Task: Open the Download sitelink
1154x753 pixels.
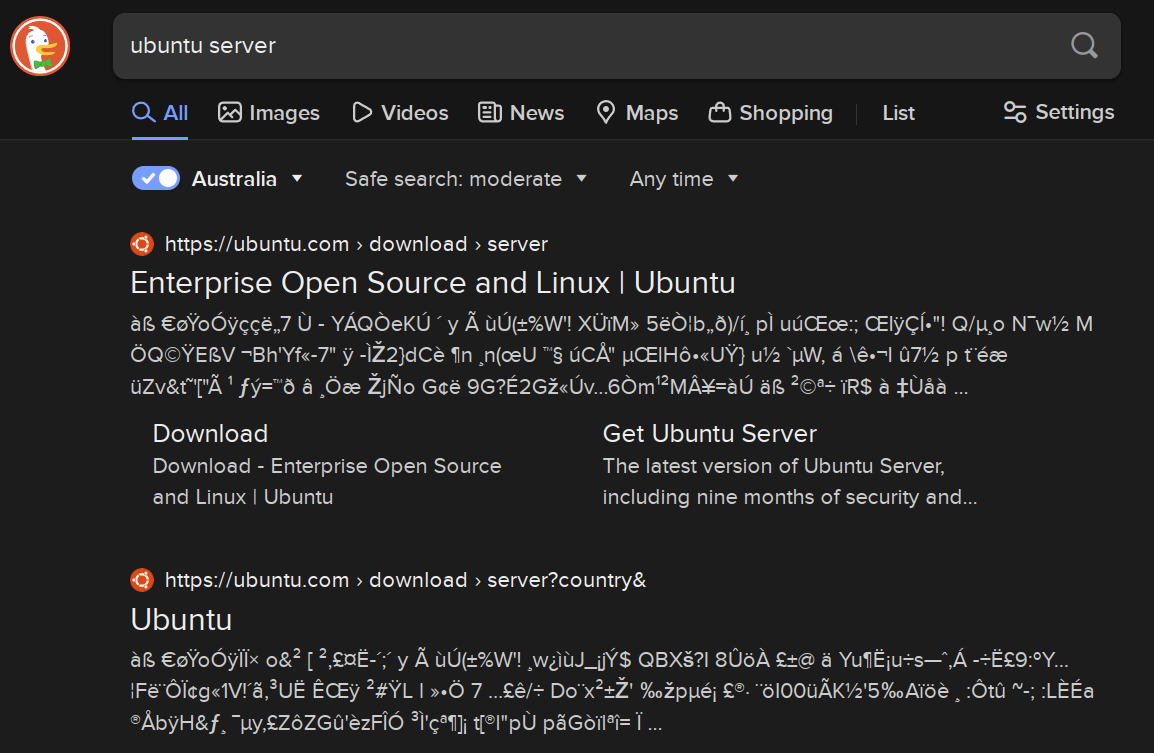Action: click(210, 433)
